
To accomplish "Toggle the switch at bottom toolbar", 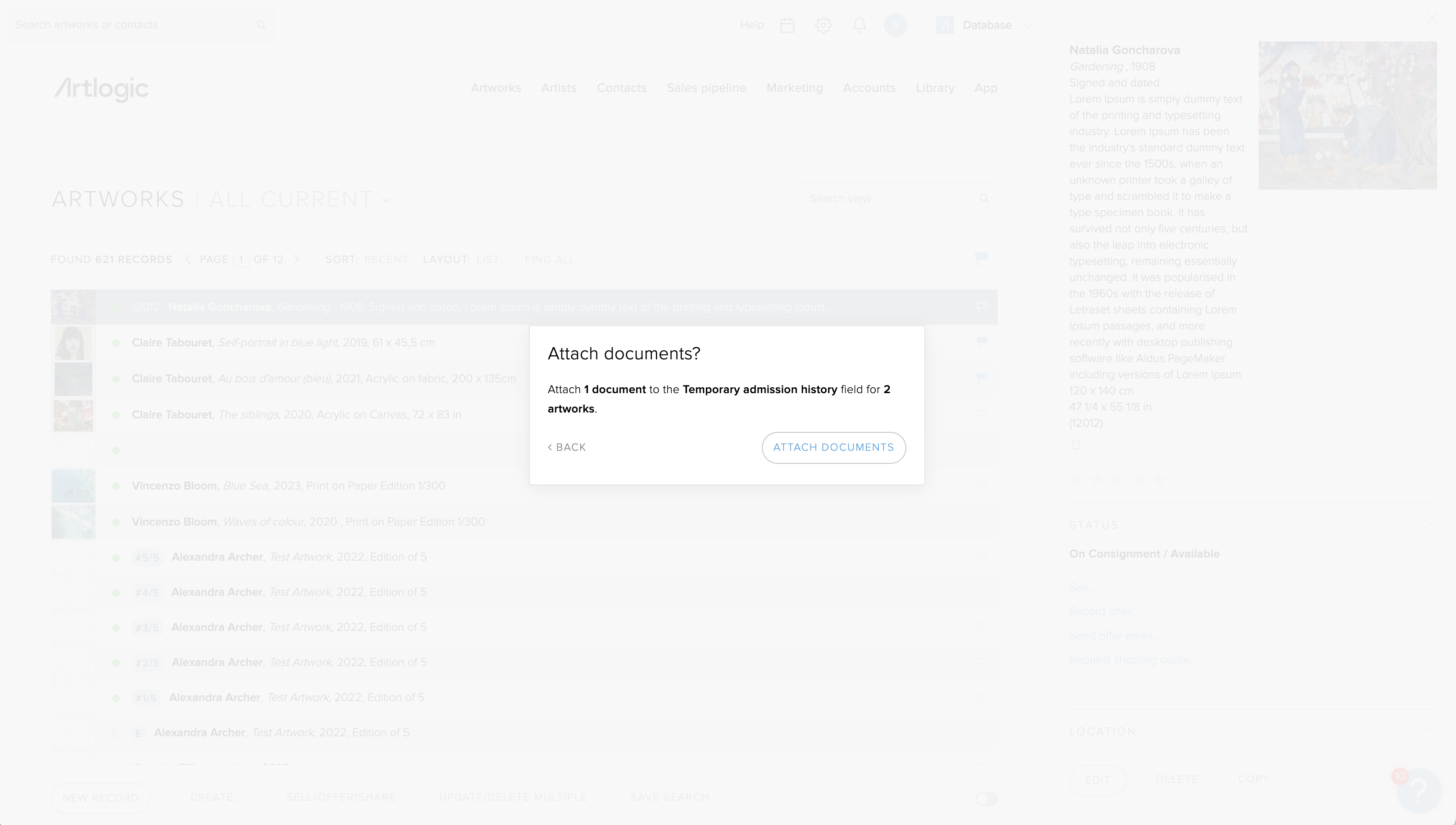I will (986, 798).
